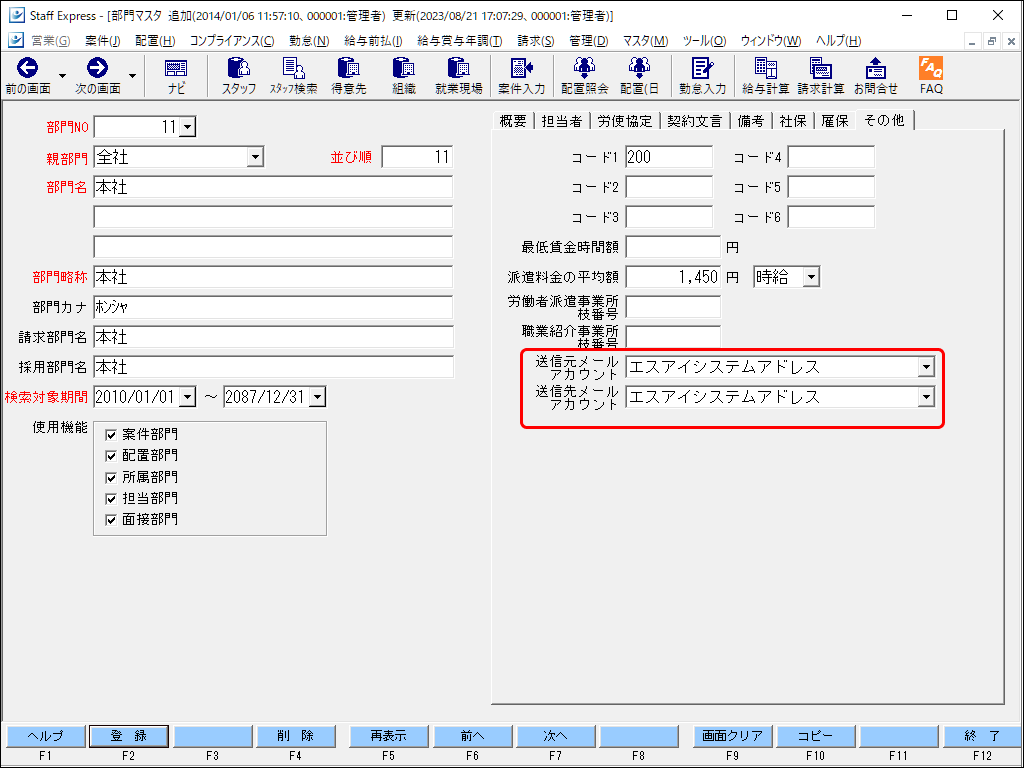
Task: Toggle the 所属部門 checkbox off
Action: click(x=110, y=477)
